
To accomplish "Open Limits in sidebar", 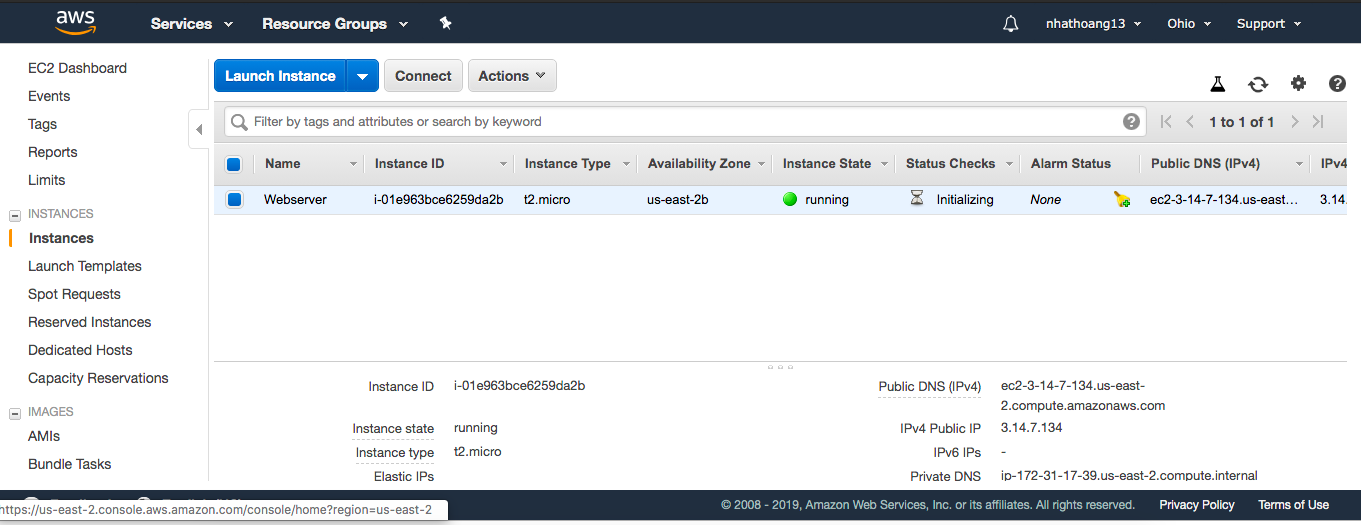I will [46, 180].
